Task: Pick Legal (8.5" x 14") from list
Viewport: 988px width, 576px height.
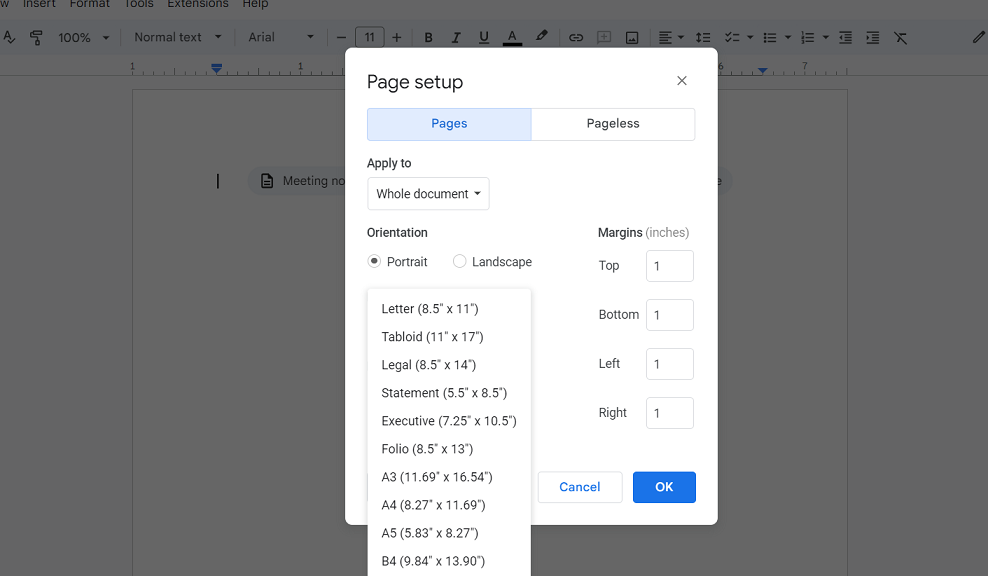Action: coord(428,365)
